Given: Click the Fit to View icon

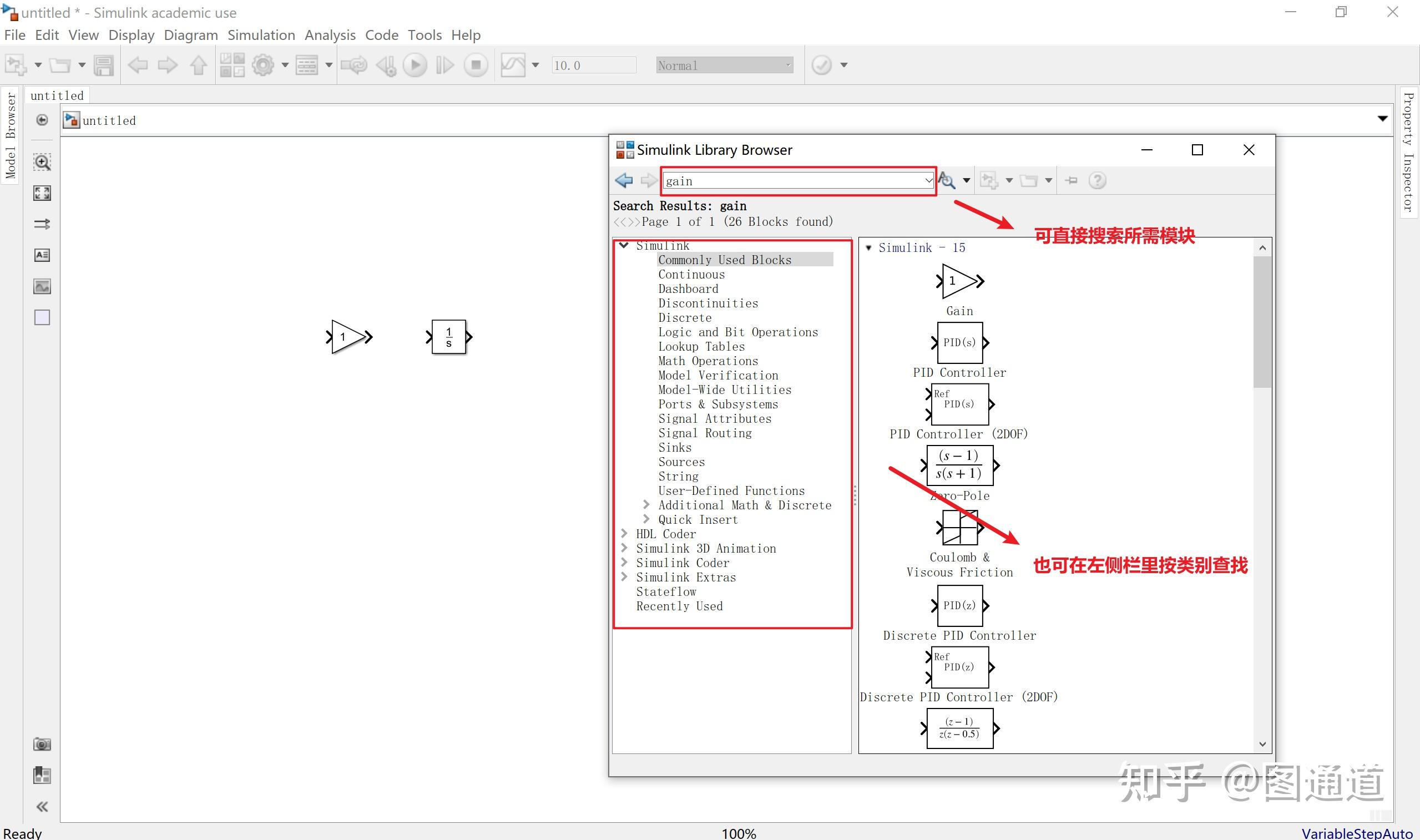Looking at the screenshot, I should 42,193.
